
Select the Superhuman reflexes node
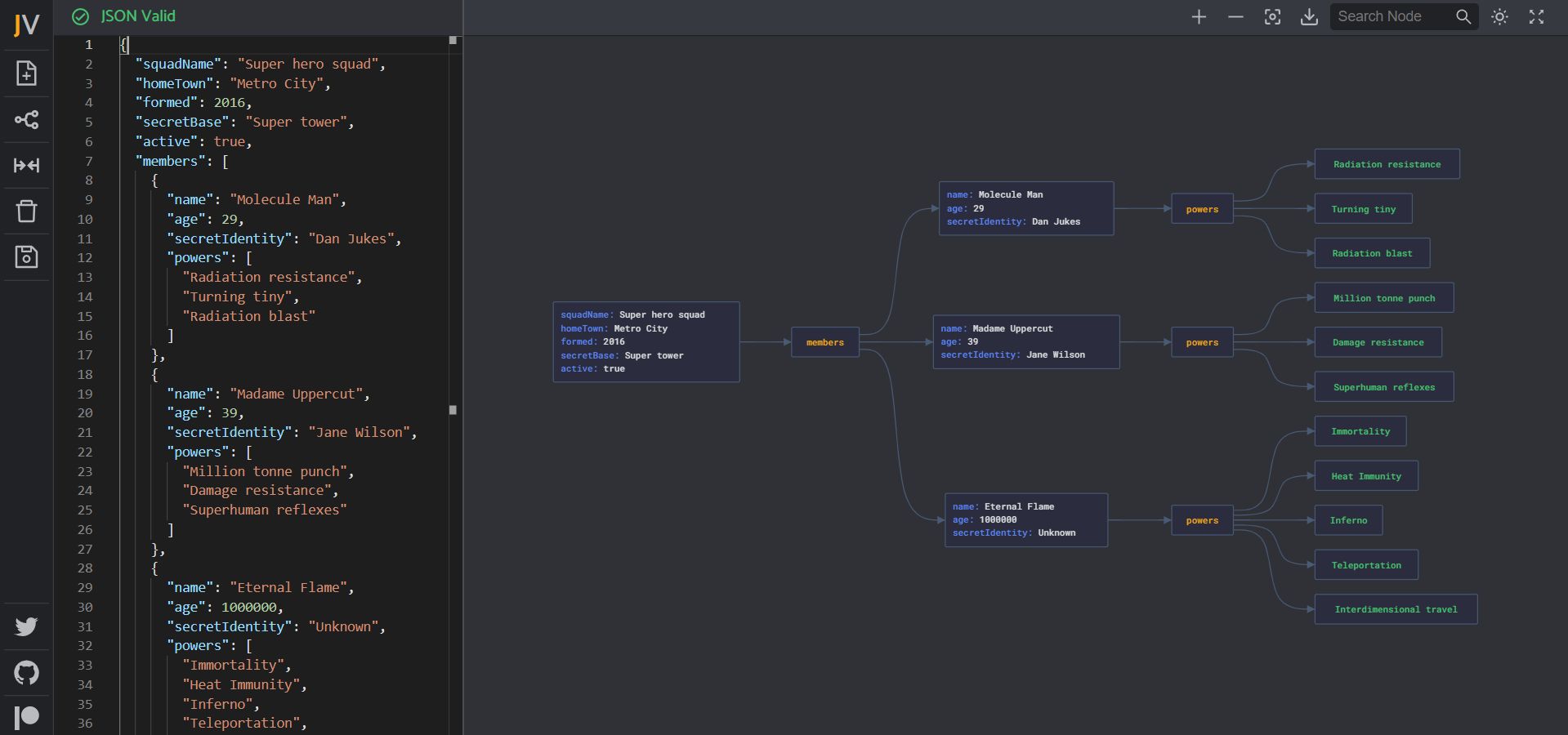pyautogui.click(x=1383, y=387)
